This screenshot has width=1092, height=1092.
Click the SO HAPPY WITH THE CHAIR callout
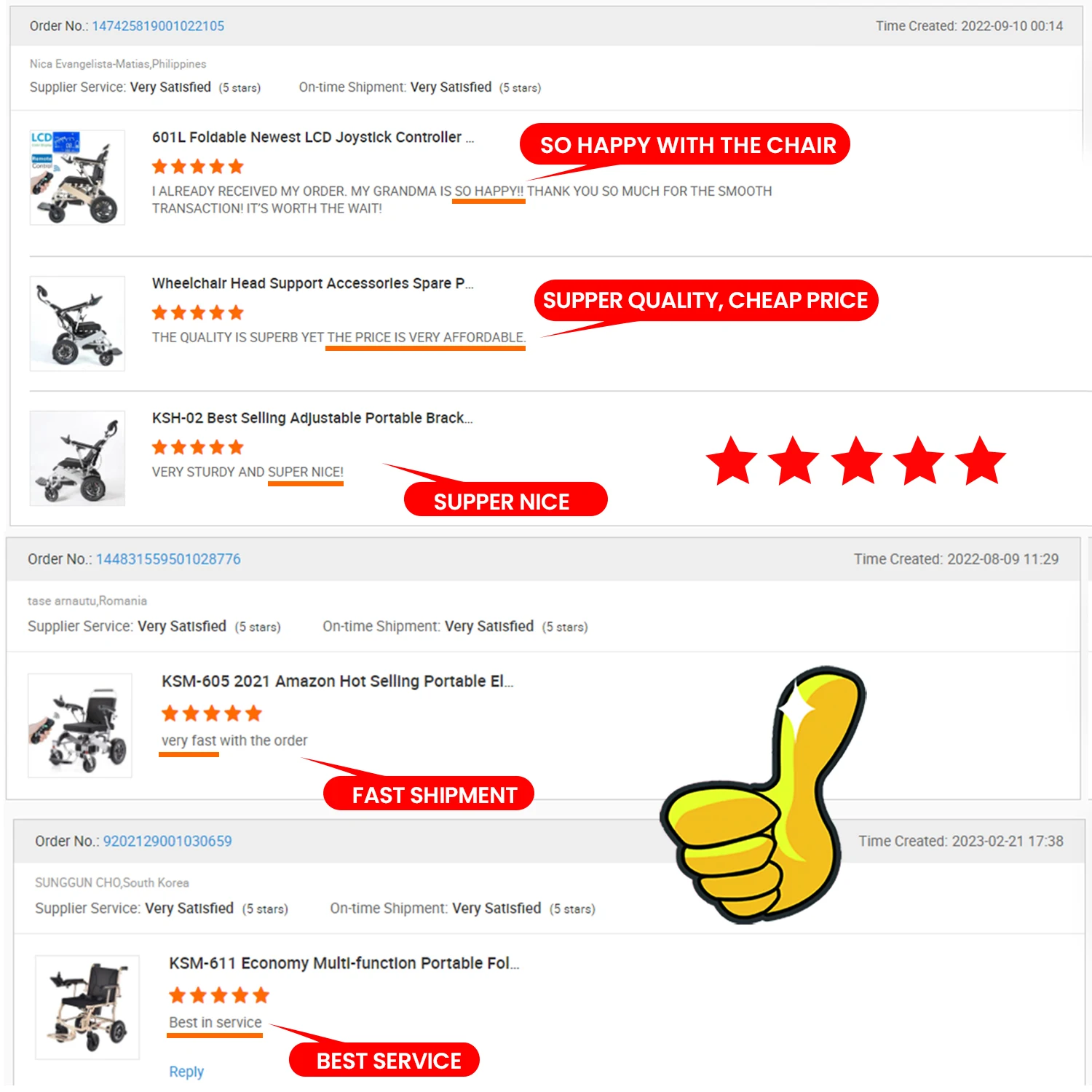tap(685, 144)
